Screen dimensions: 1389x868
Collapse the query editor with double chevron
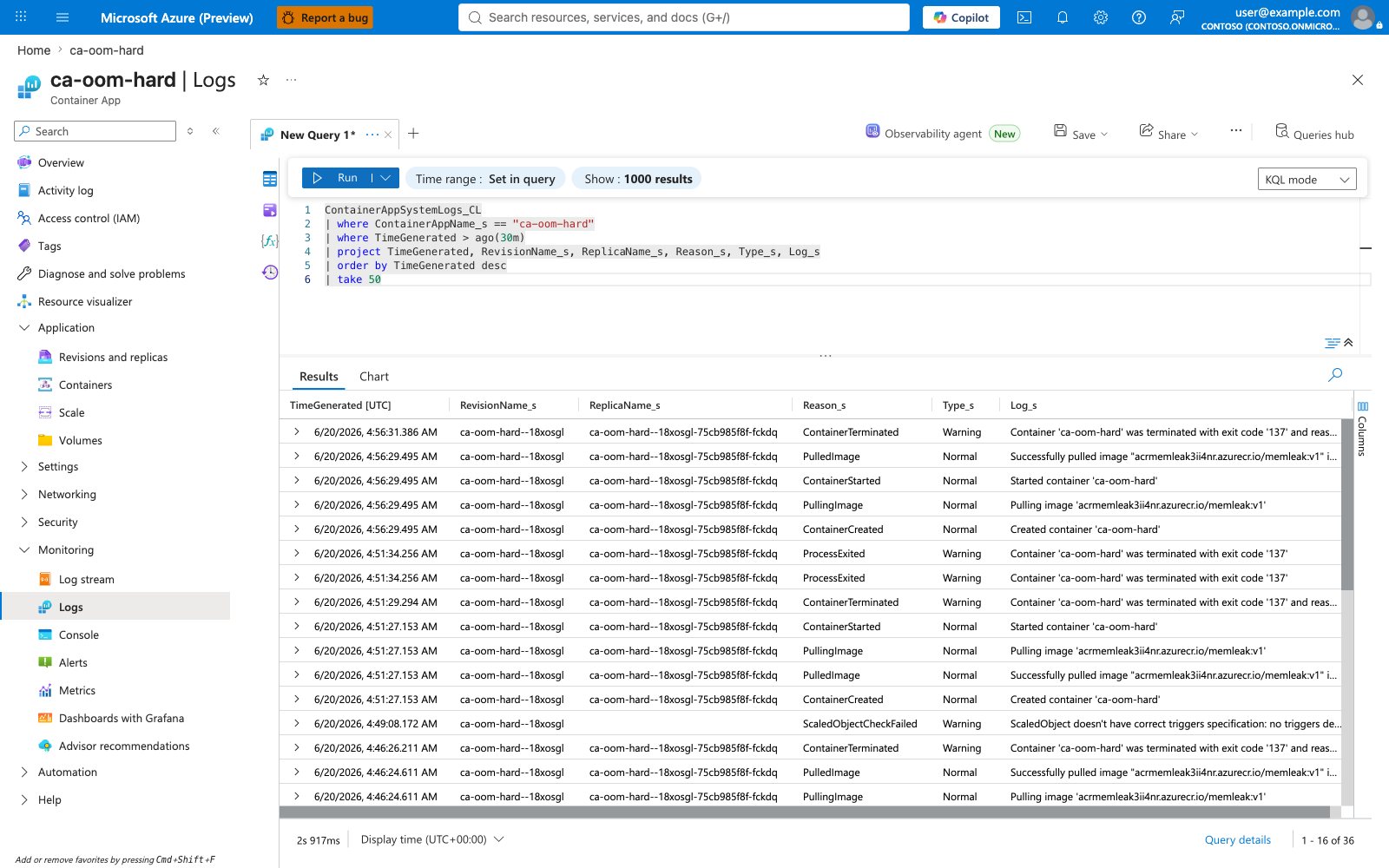(1348, 343)
